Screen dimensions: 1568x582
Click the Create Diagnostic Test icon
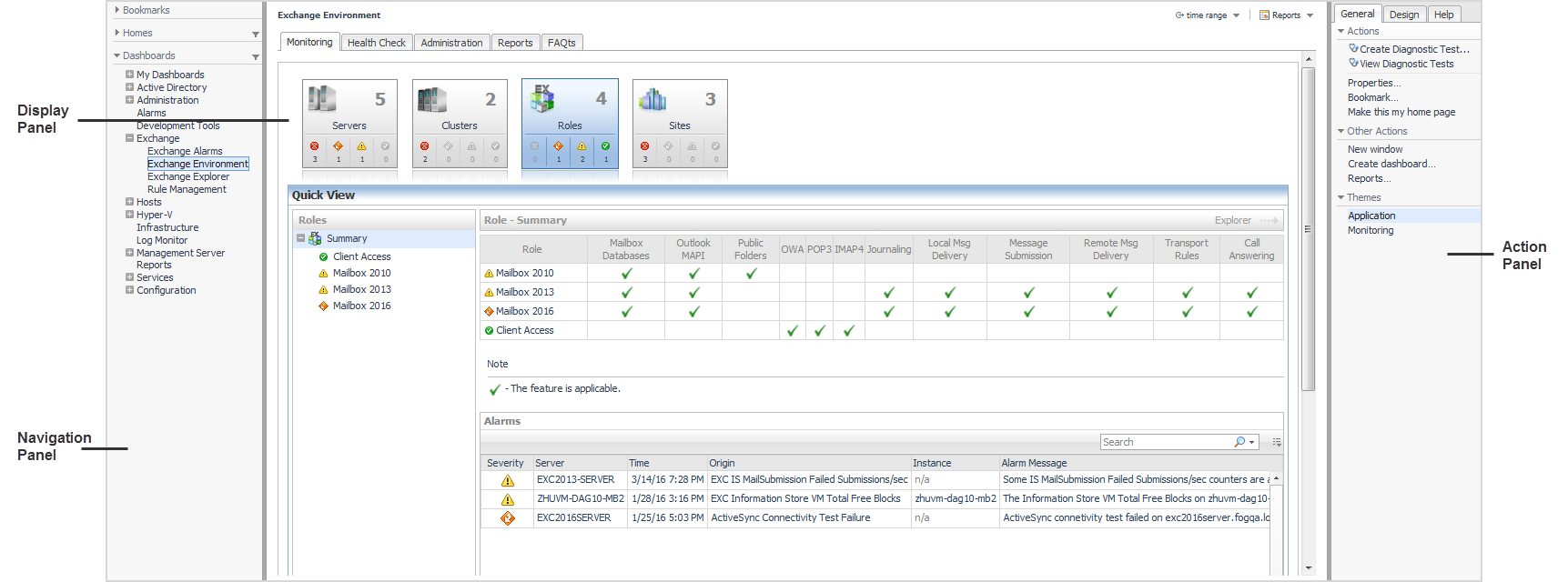pyautogui.click(x=1353, y=49)
